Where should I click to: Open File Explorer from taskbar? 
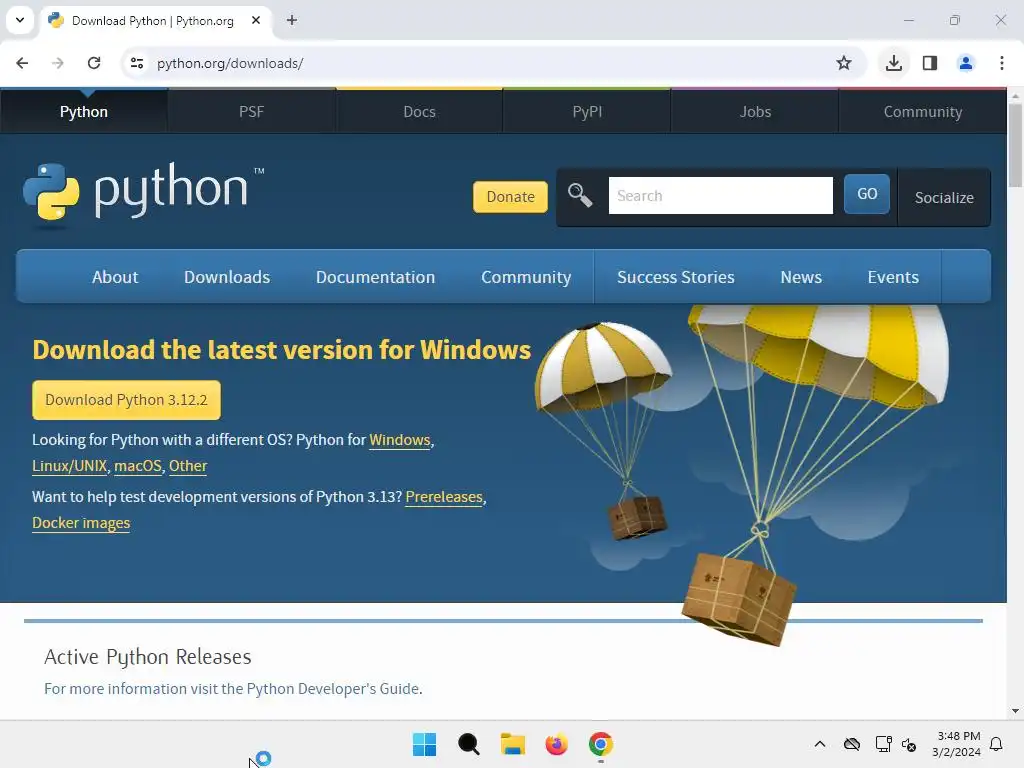click(513, 744)
